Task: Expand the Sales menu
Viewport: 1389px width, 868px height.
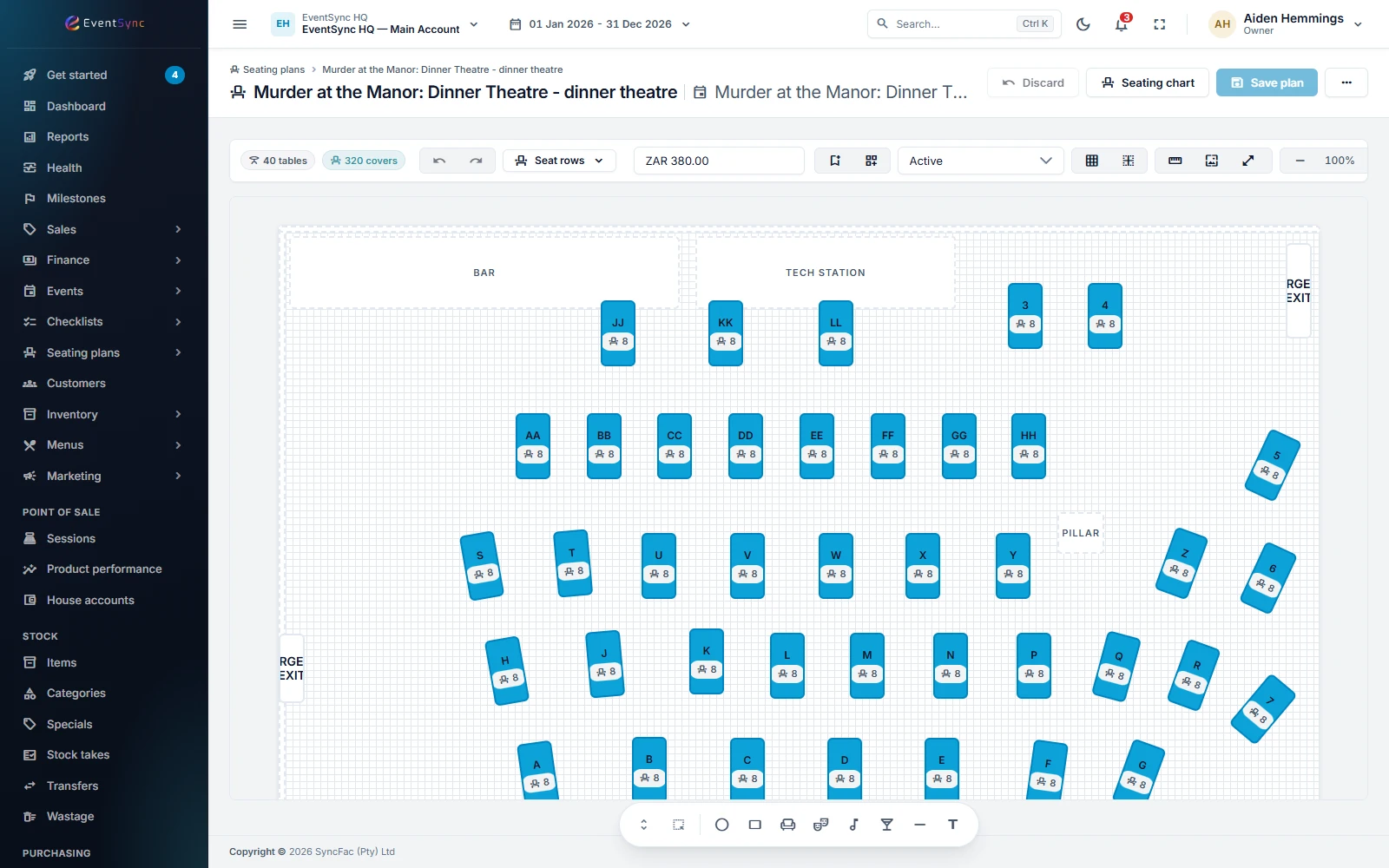Action: [x=104, y=229]
